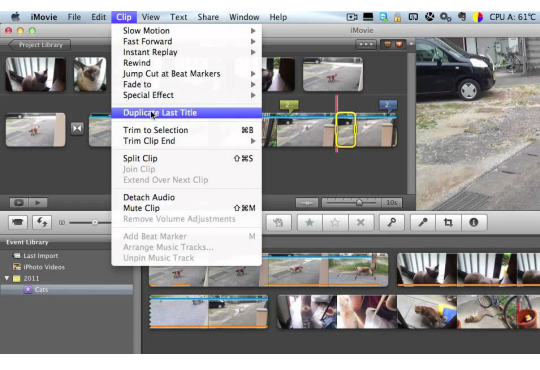Image resolution: width=540 pixels, height=370 pixels.
Task: Play the project from the beginning
Action: pyautogui.click(x=38, y=203)
